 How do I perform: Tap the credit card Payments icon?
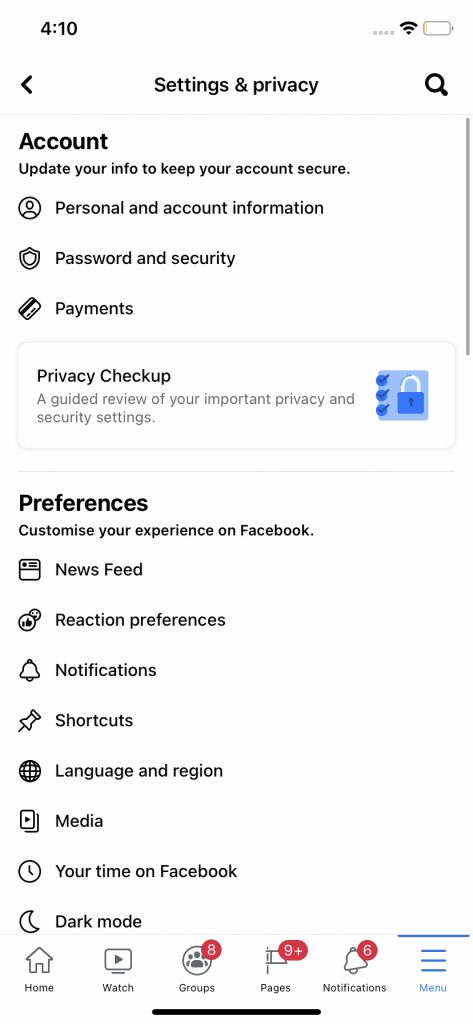pyautogui.click(x=29, y=309)
